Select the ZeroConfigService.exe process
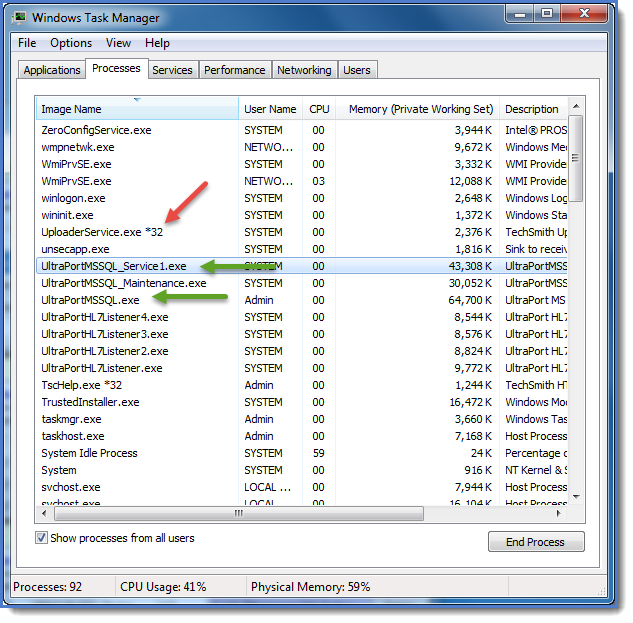 (x=302, y=130)
